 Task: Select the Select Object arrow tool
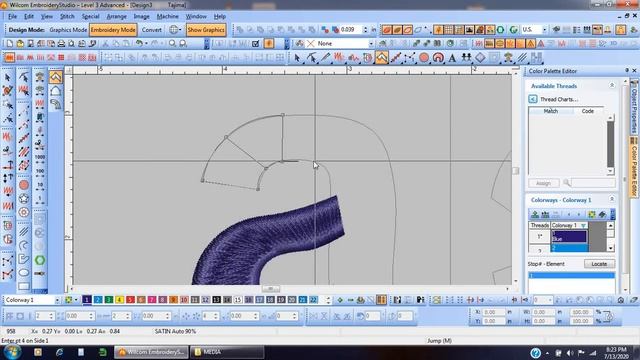[298, 58]
